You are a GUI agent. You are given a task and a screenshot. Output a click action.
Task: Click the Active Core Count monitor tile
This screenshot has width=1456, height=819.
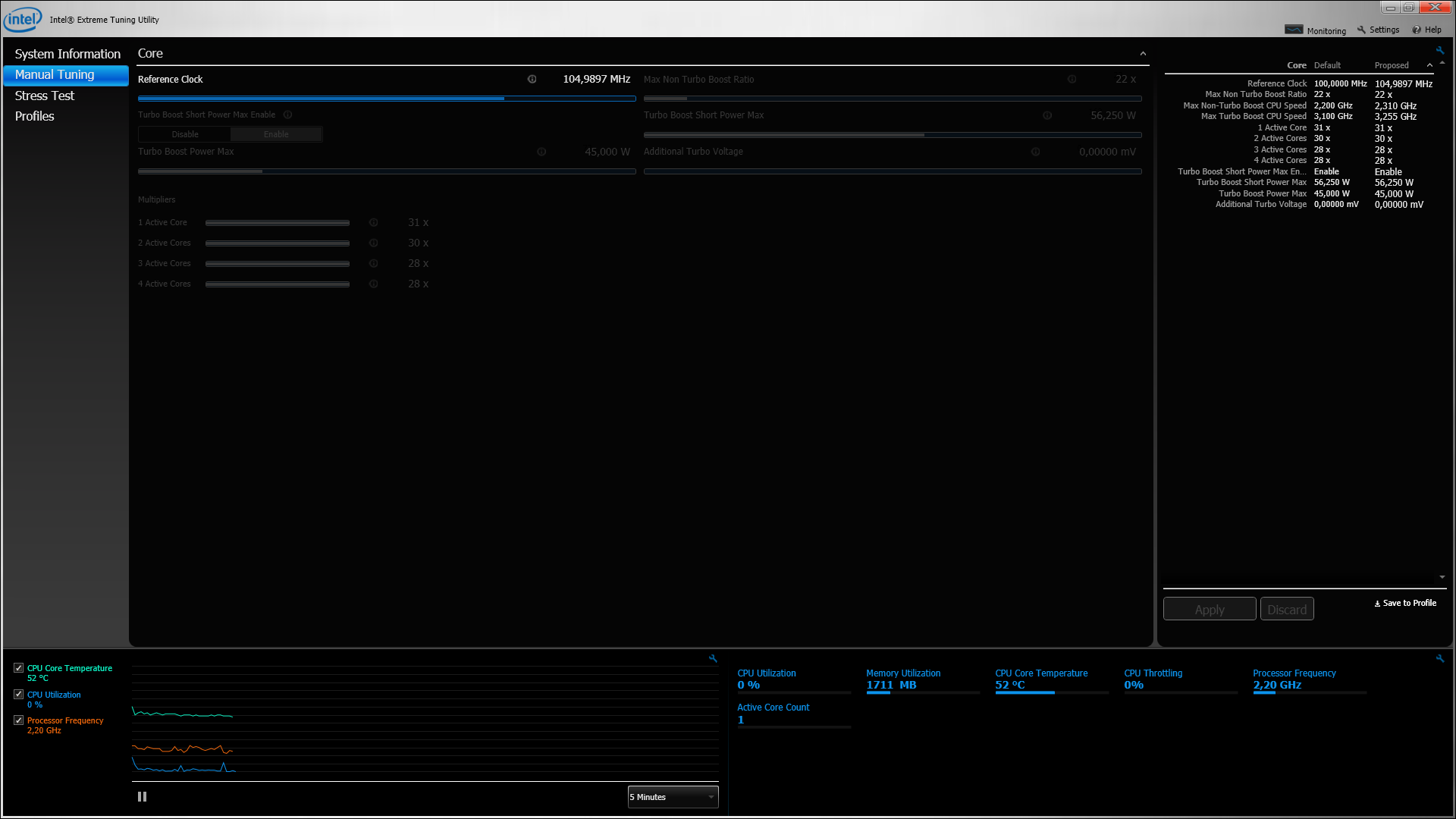(x=794, y=715)
